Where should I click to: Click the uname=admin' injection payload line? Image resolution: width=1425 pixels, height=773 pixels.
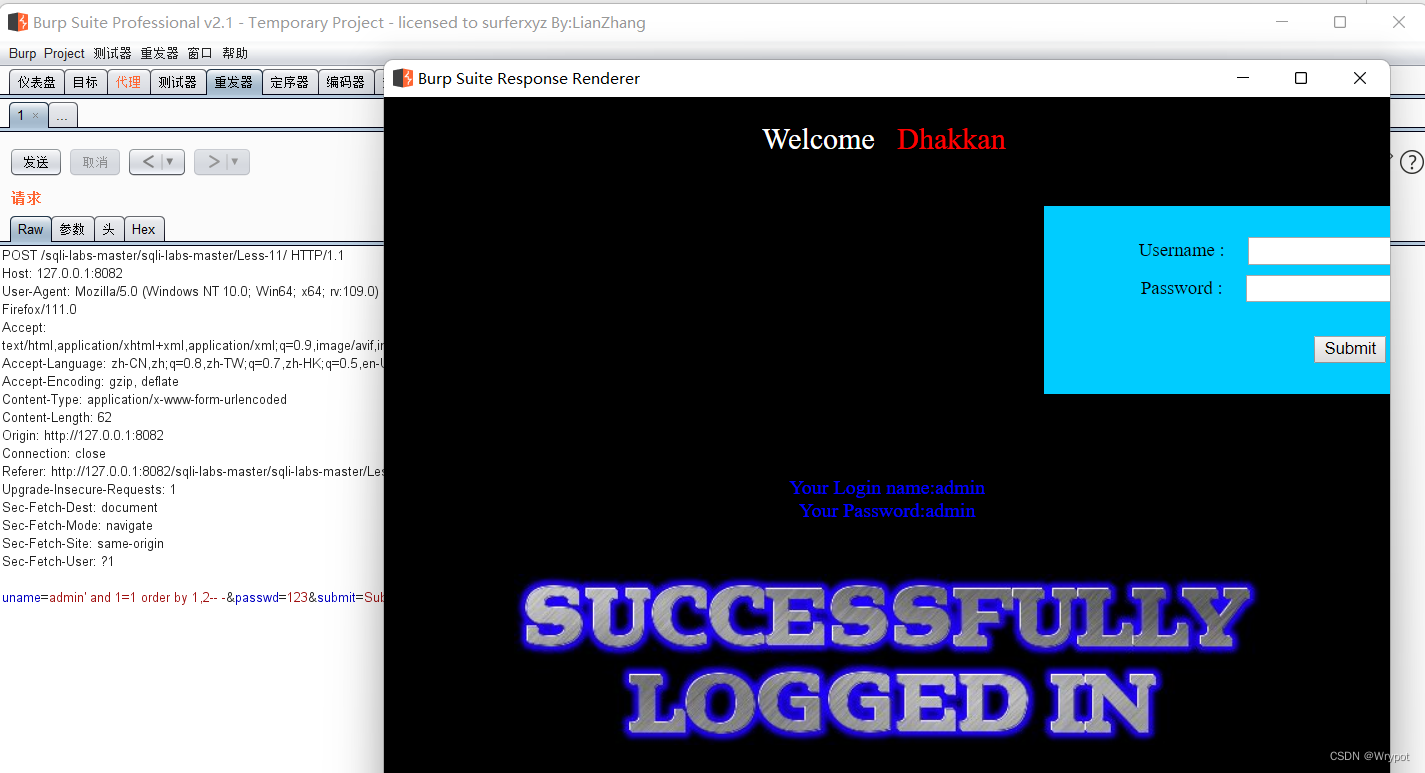tap(192, 597)
